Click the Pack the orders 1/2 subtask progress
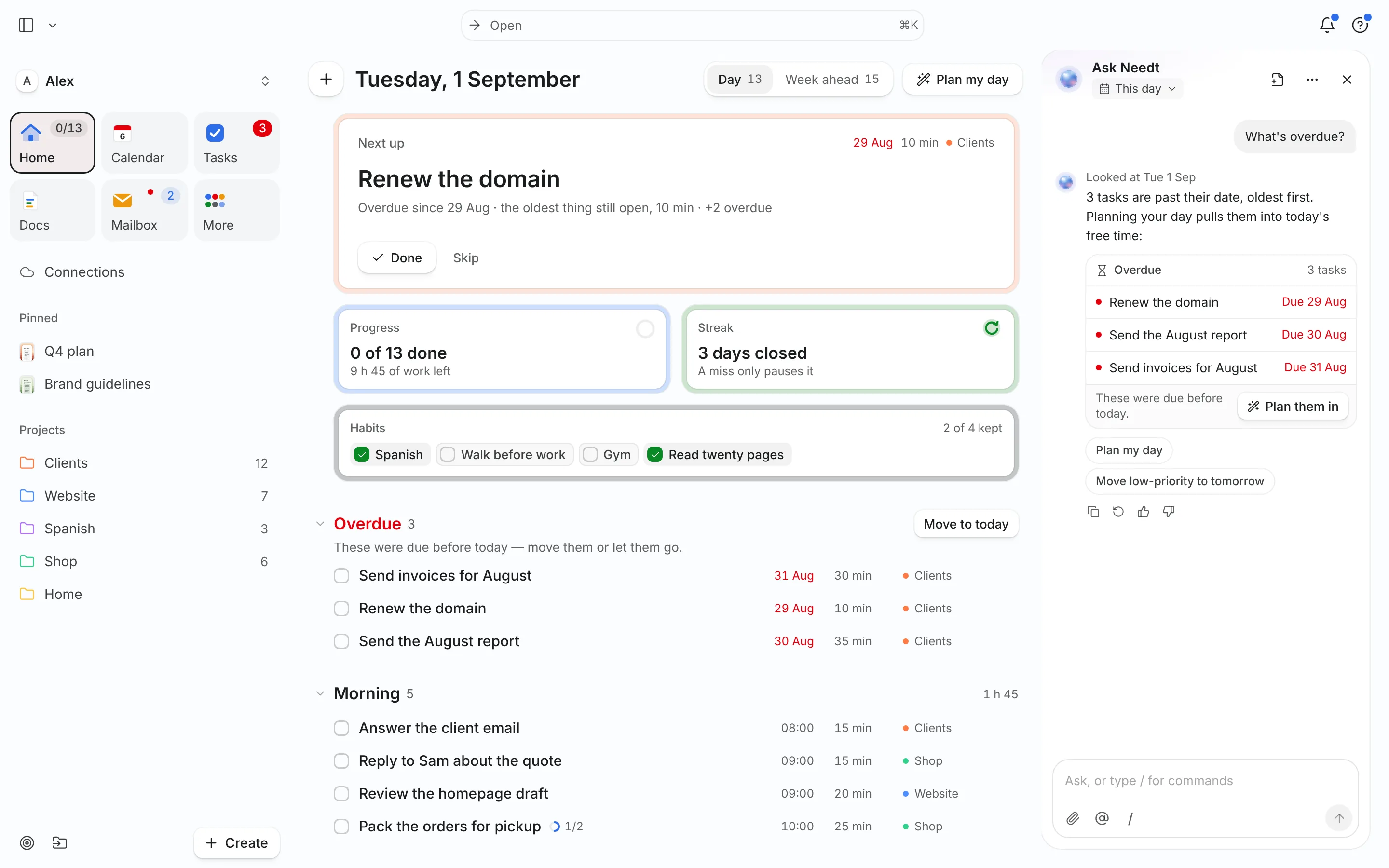This screenshot has height=868, width=1389. [x=567, y=827]
